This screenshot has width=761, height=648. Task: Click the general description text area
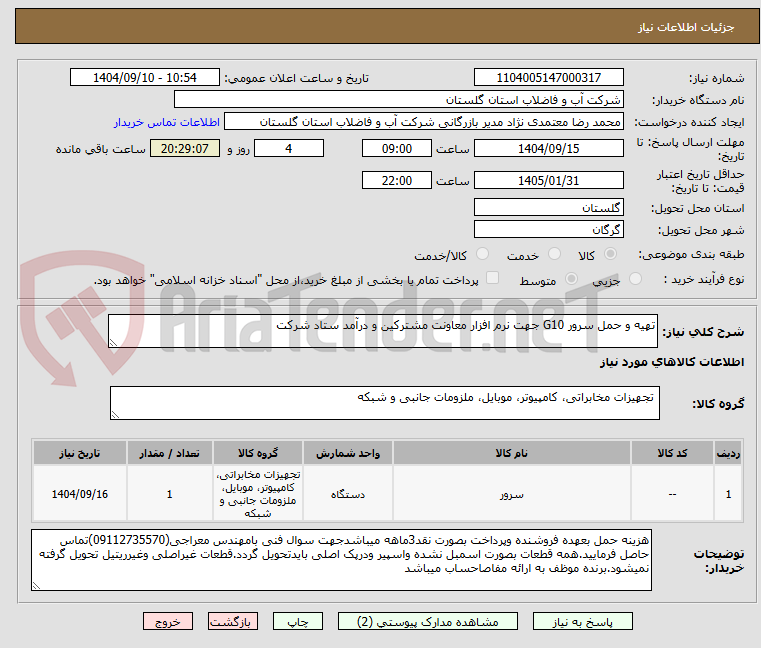[x=383, y=331]
